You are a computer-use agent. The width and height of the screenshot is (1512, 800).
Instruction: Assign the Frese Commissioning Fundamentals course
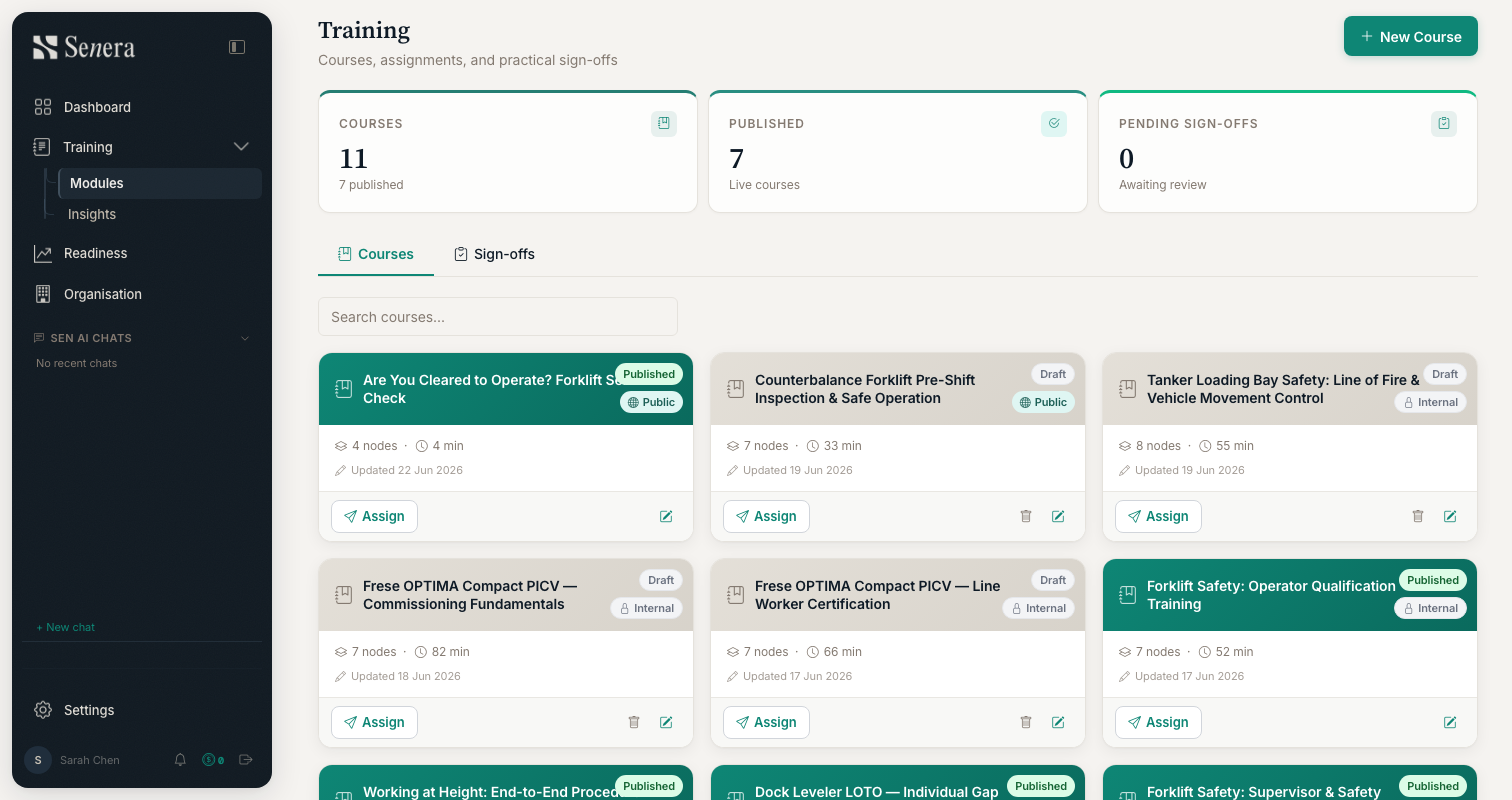pos(374,722)
